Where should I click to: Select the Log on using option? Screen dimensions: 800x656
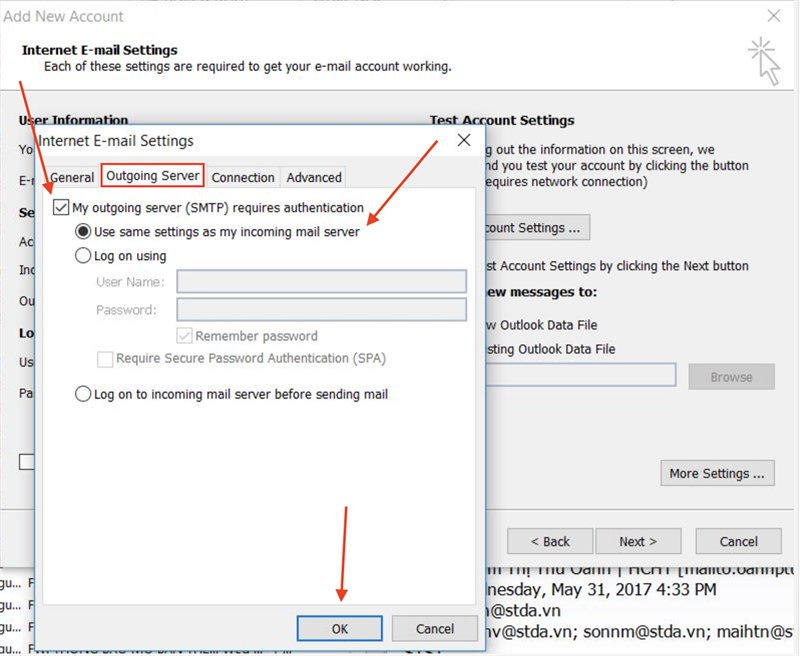pos(83,256)
